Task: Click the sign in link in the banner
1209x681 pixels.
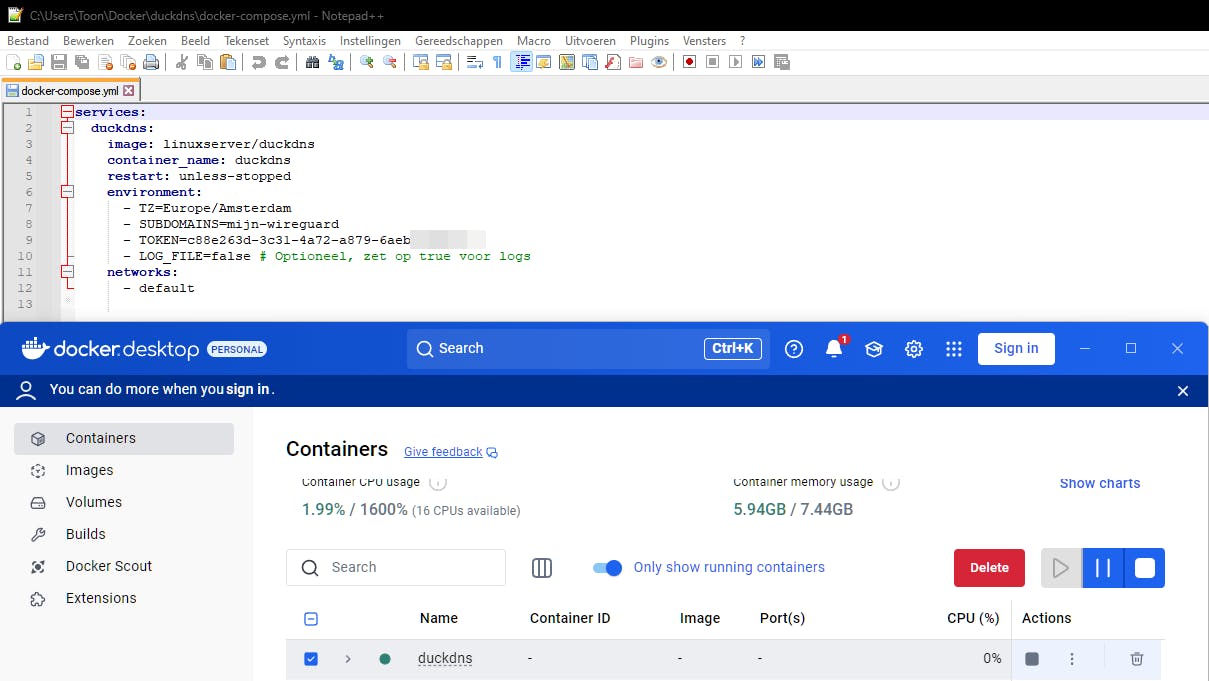Action: pos(249,389)
